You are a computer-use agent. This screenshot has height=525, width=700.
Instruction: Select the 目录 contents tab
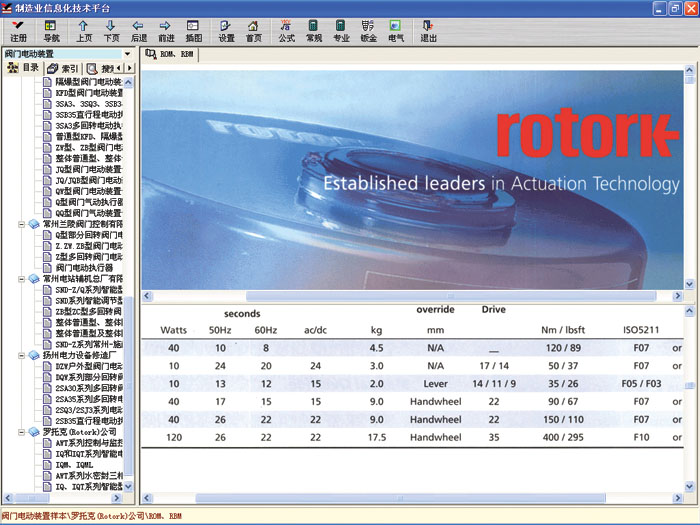(24, 68)
